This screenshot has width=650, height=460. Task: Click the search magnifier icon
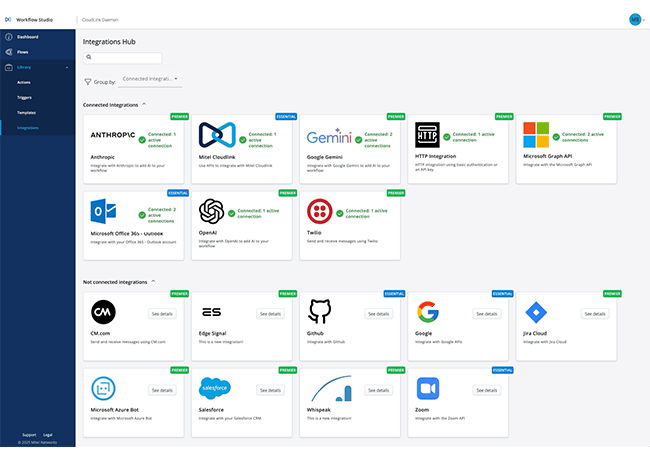click(89, 57)
